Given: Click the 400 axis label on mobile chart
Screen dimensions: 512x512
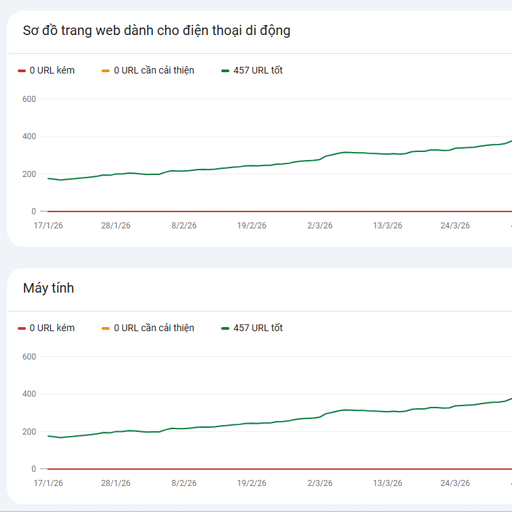Looking at the screenshot, I should (x=29, y=136).
